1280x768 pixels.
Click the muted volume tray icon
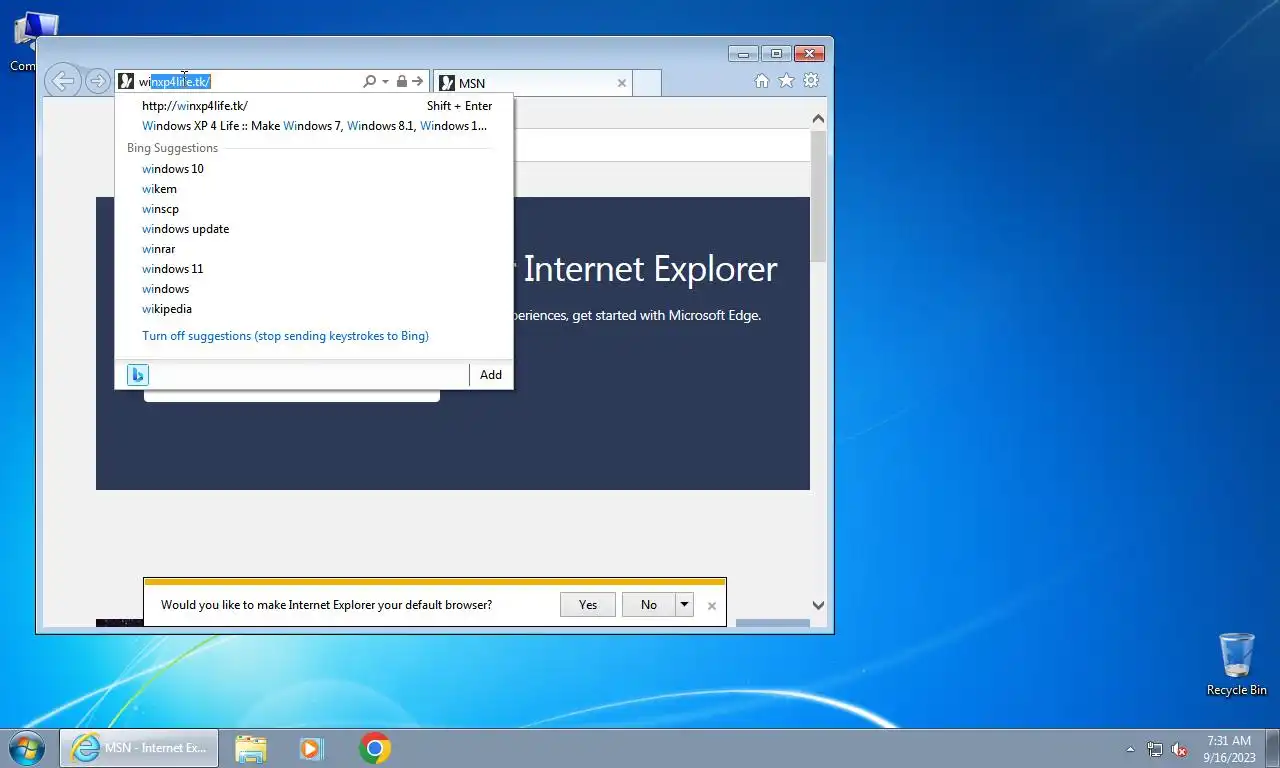(1180, 749)
